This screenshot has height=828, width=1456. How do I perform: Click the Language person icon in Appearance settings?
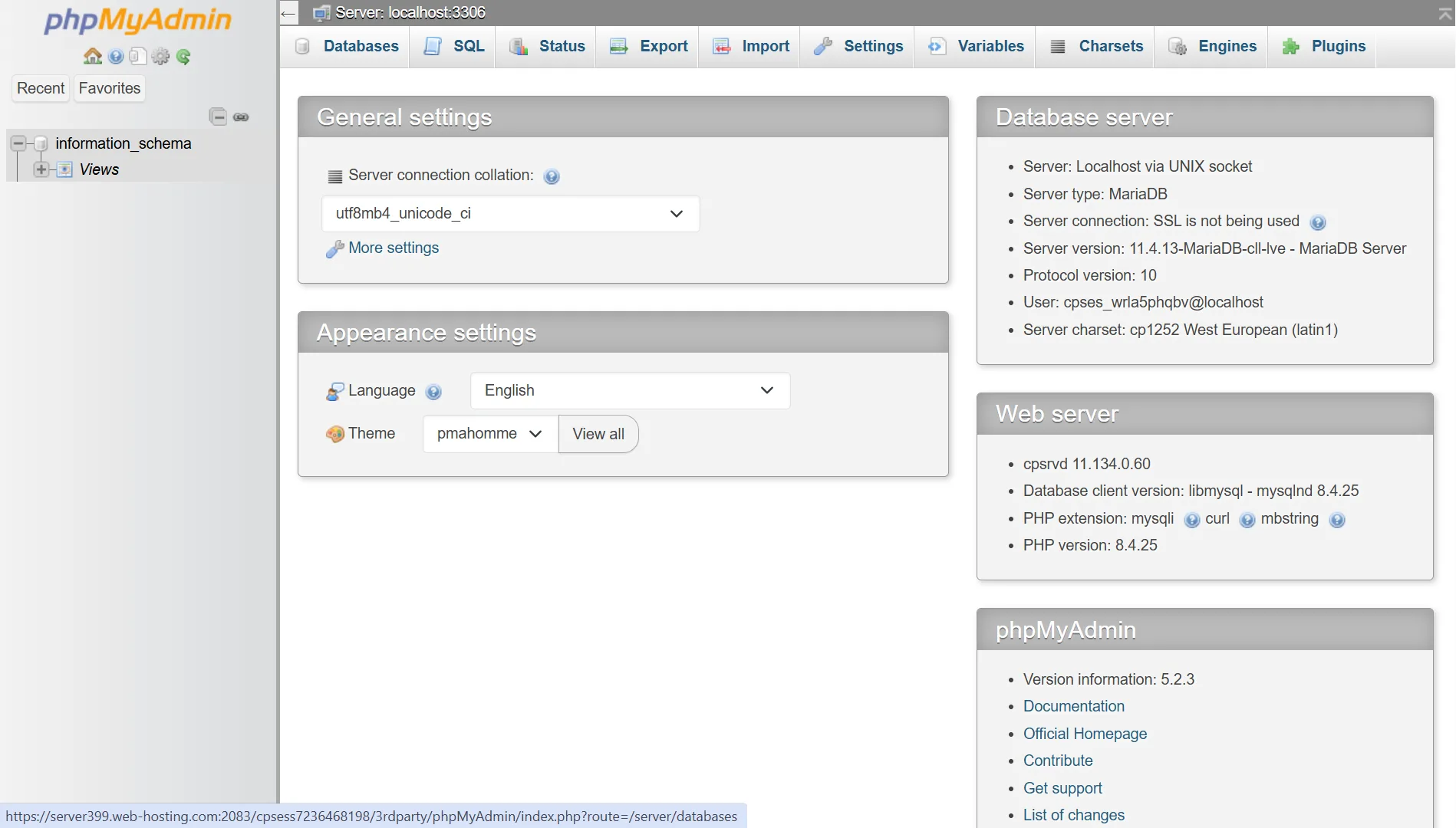pyautogui.click(x=334, y=391)
